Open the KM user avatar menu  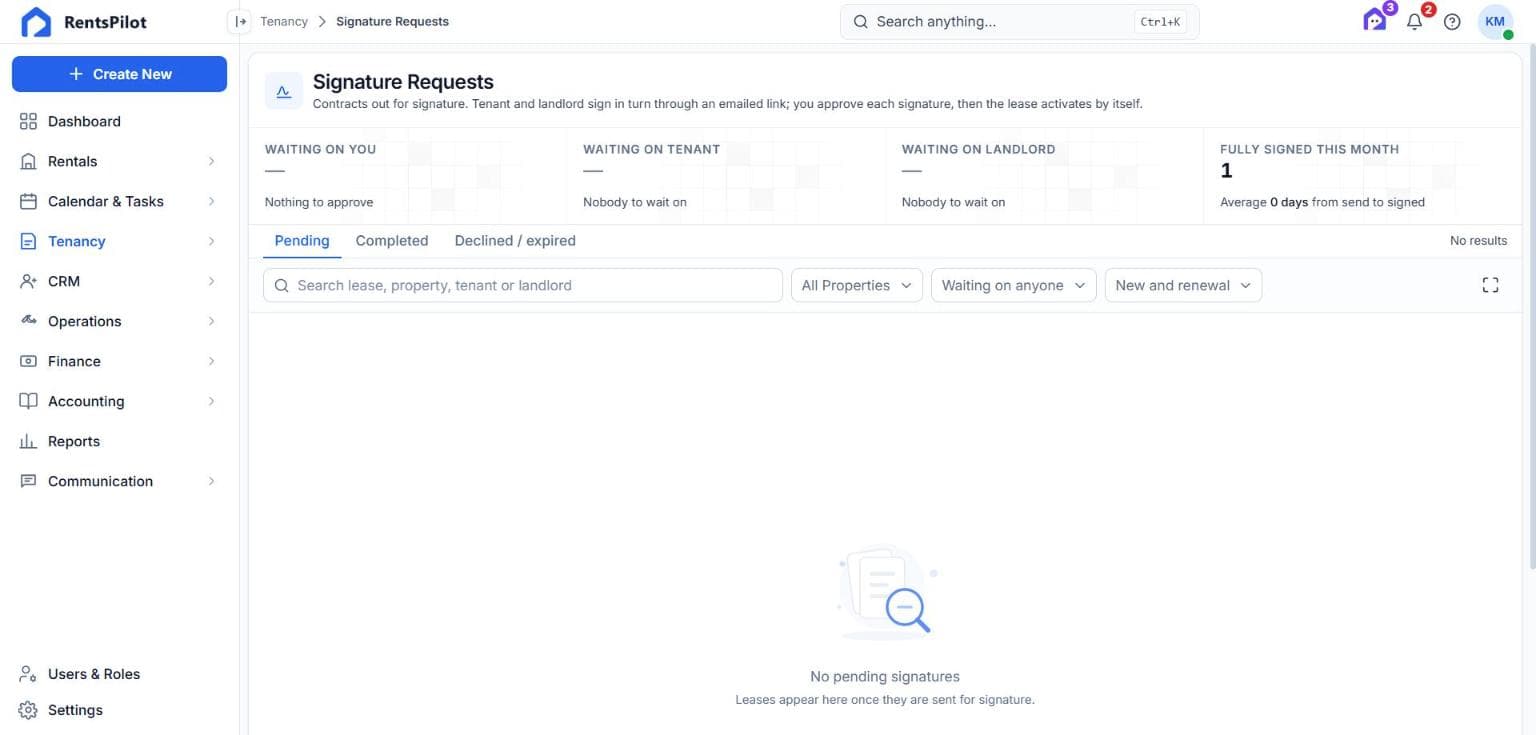tap(1495, 21)
